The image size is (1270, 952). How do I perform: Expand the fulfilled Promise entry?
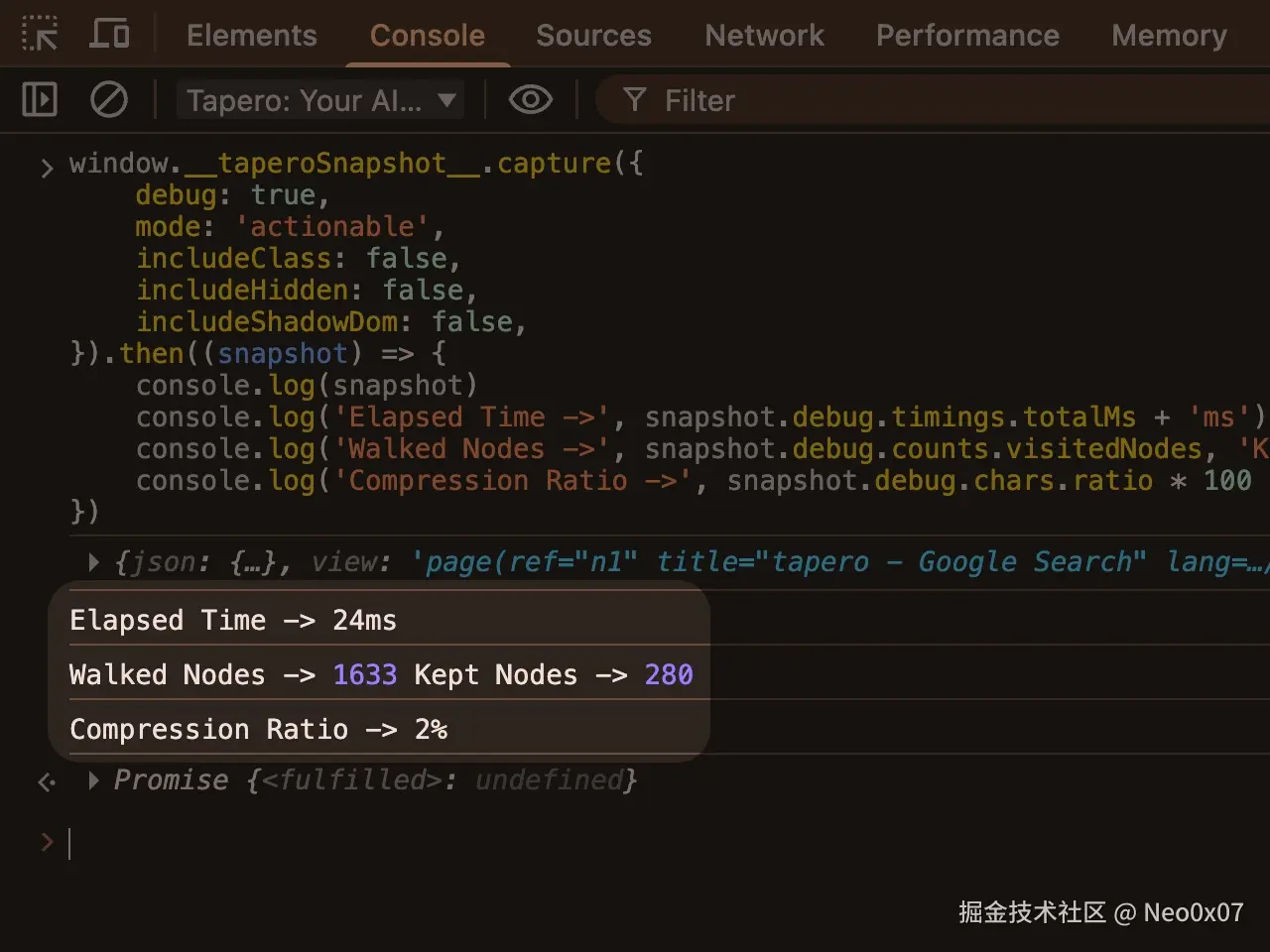click(x=92, y=780)
